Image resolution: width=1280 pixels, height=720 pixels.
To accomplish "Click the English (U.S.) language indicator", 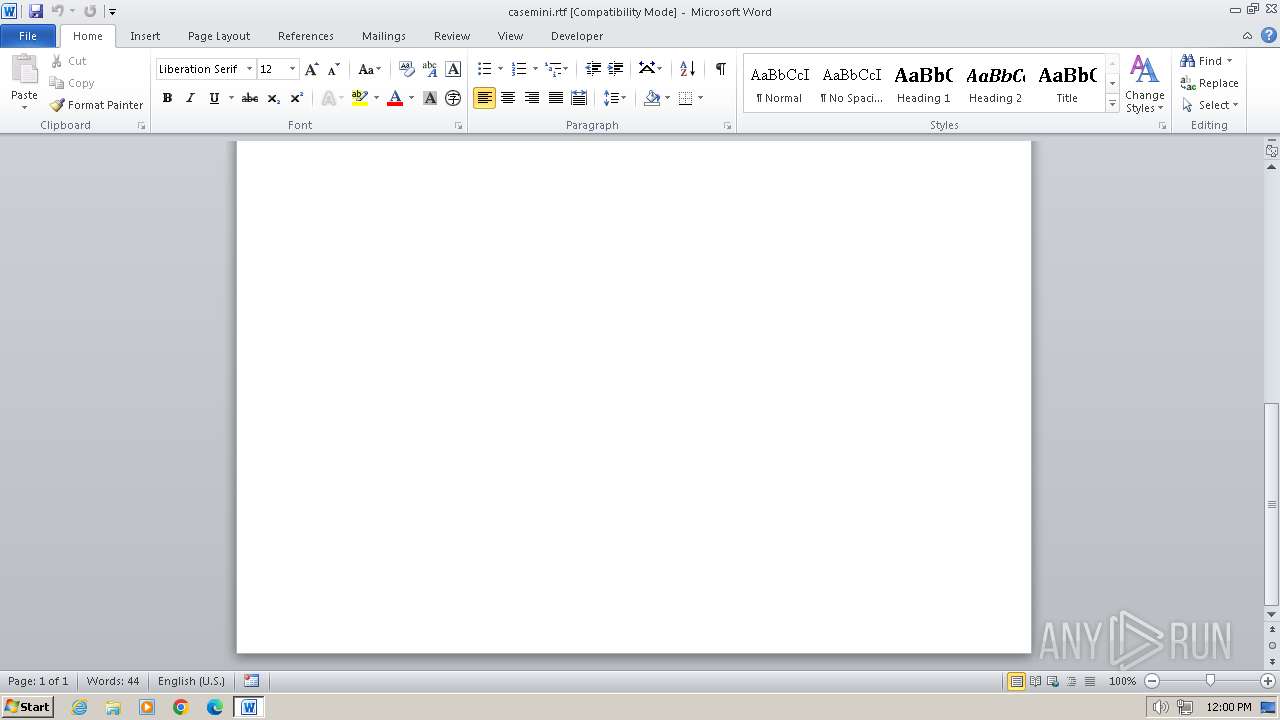I will [x=191, y=681].
